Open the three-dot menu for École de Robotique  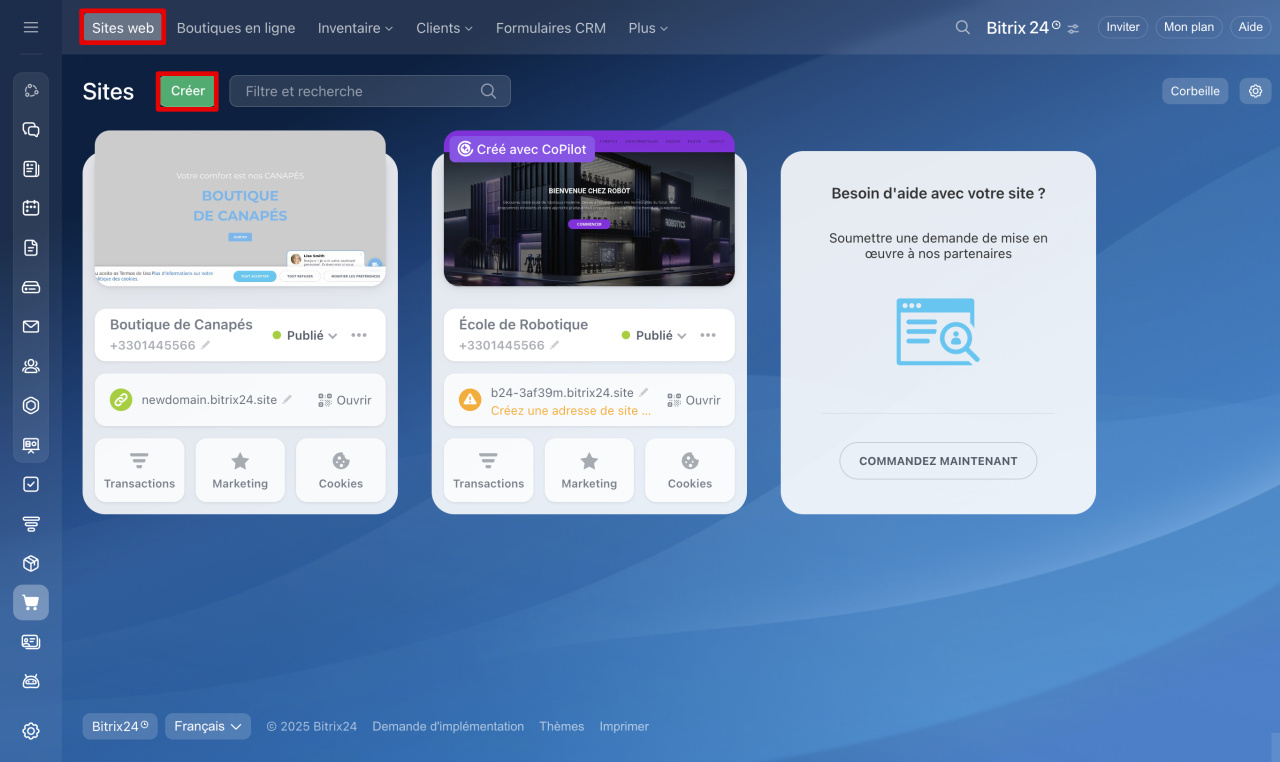coord(708,335)
